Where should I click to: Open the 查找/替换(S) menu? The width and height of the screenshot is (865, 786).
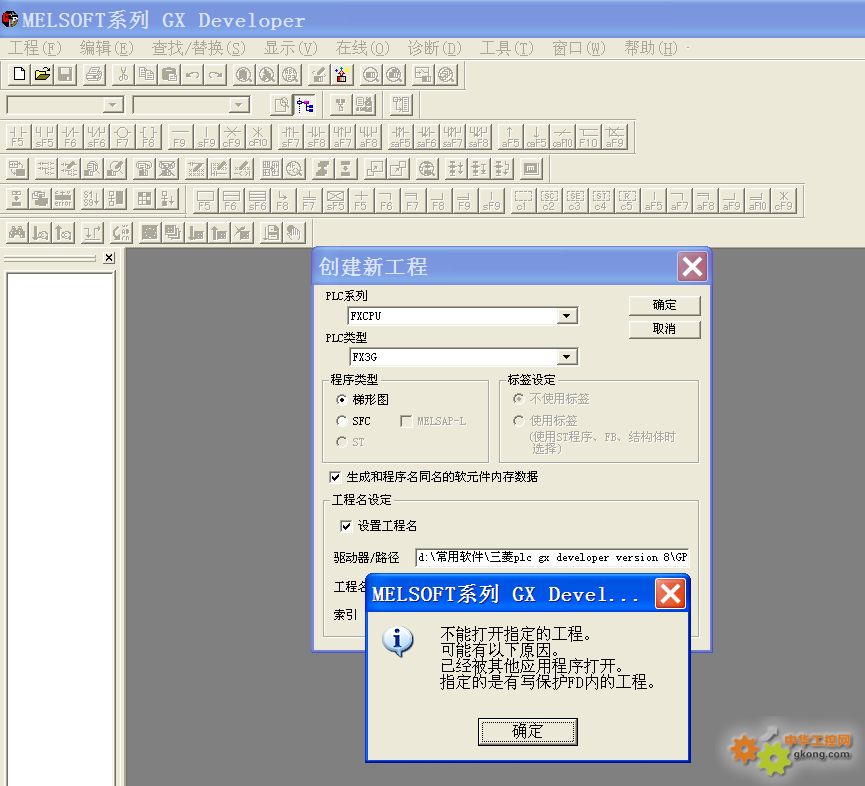pos(199,49)
